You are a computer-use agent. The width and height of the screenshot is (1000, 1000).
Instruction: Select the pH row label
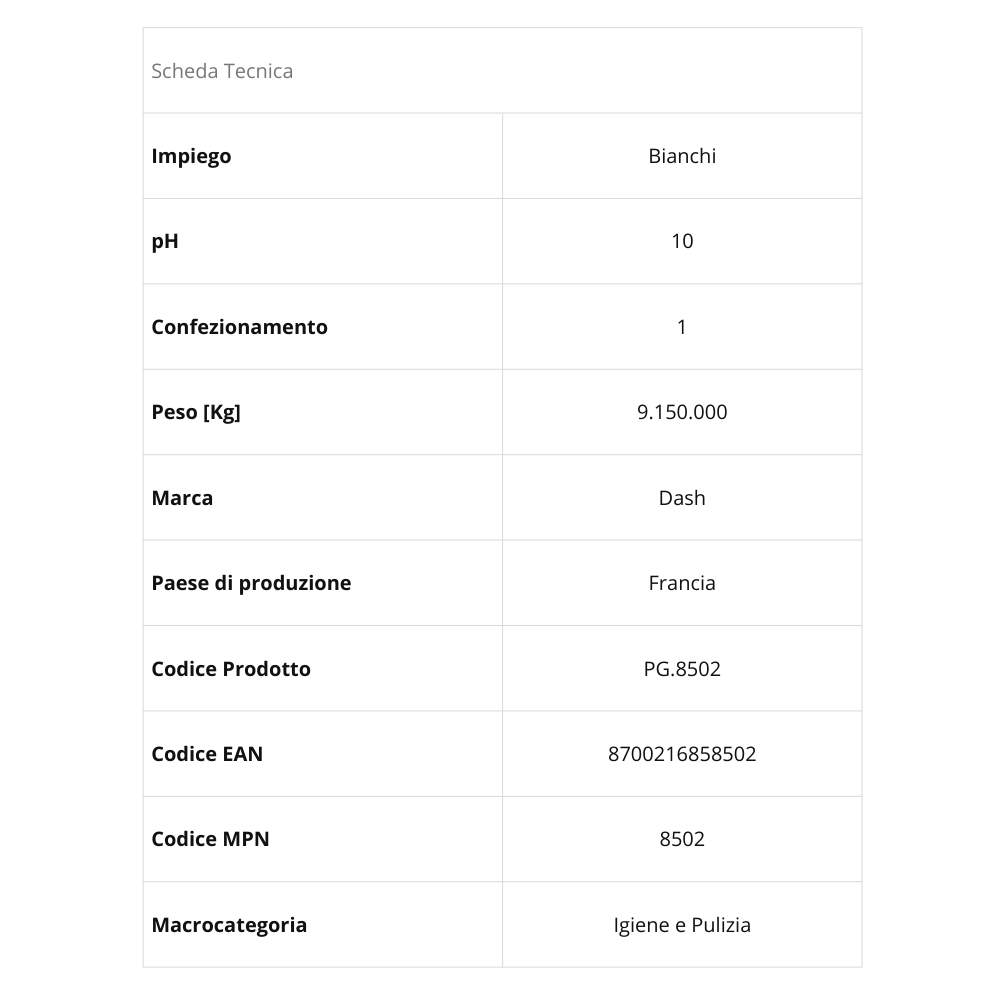(165, 241)
